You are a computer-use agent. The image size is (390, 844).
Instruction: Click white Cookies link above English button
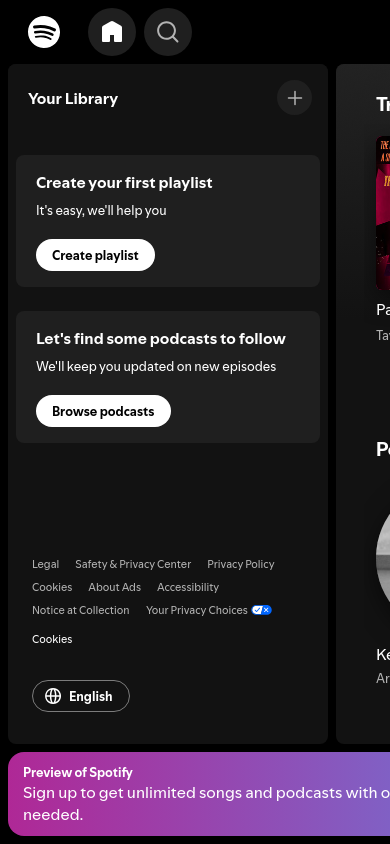click(52, 639)
